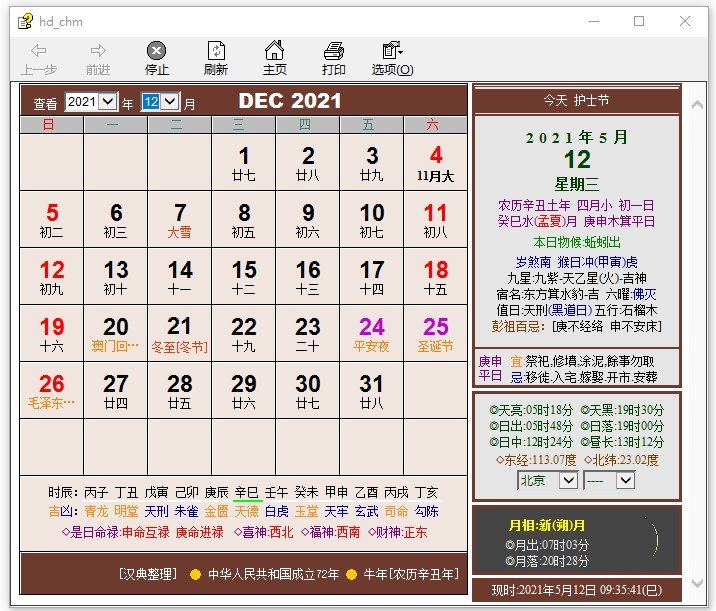Screen dimensions: 716x611
Task: Click the 勾陈 fortune label
Action: tap(426, 511)
